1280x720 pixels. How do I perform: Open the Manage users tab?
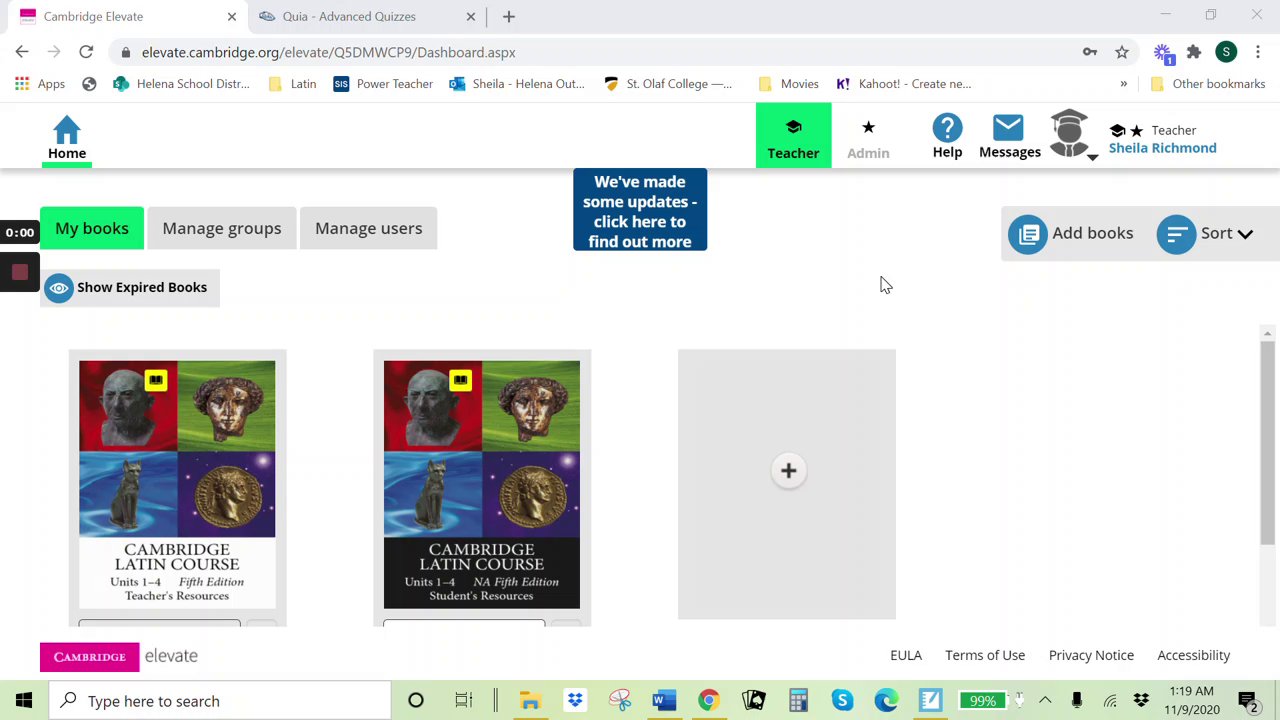tap(368, 228)
